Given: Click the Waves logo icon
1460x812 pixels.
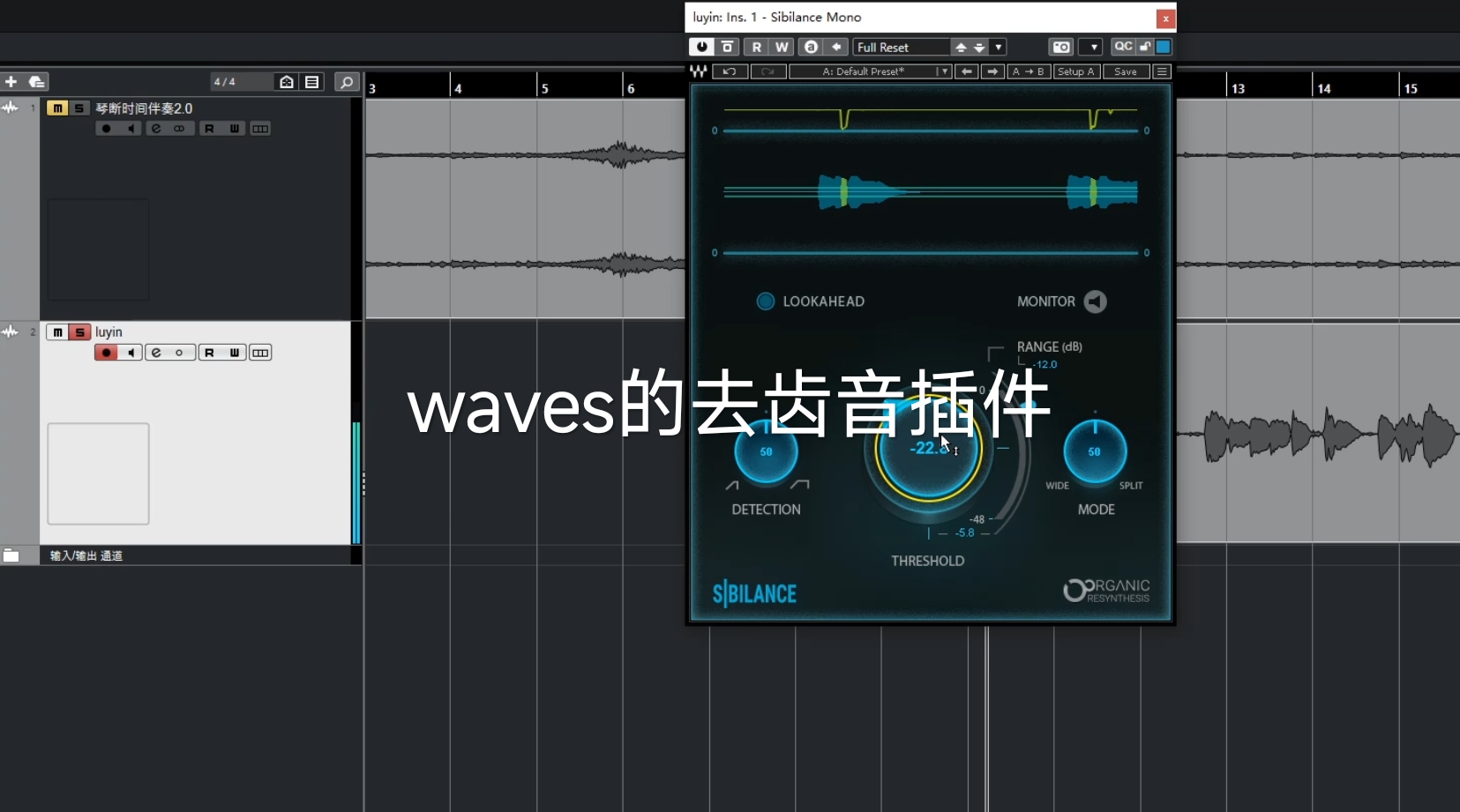Looking at the screenshot, I should 699,71.
